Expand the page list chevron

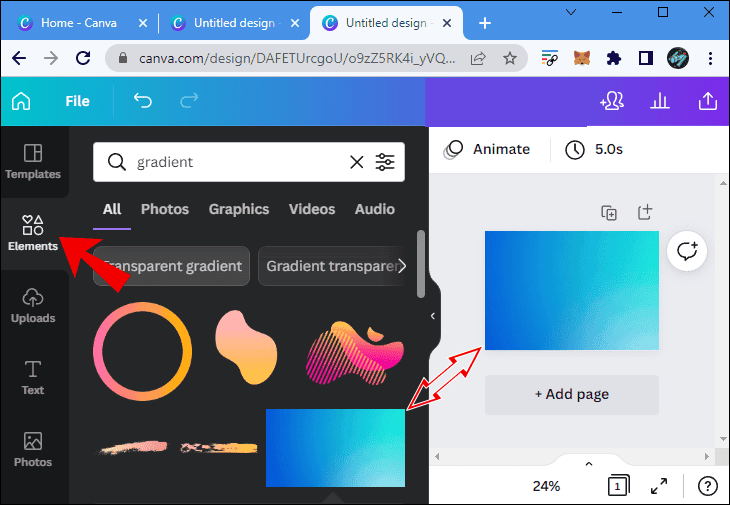pos(588,464)
